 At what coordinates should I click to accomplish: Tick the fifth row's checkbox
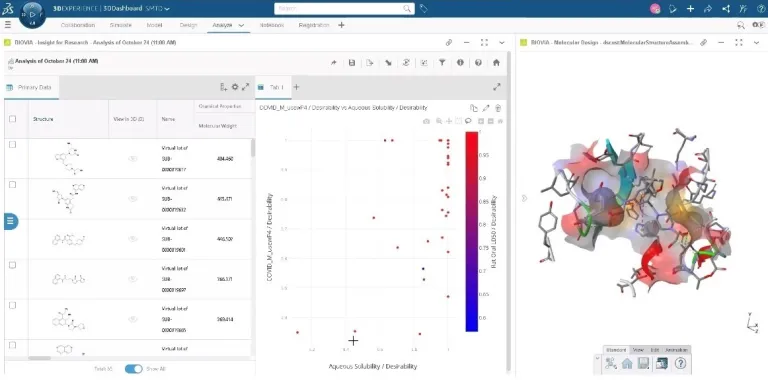point(13,305)
